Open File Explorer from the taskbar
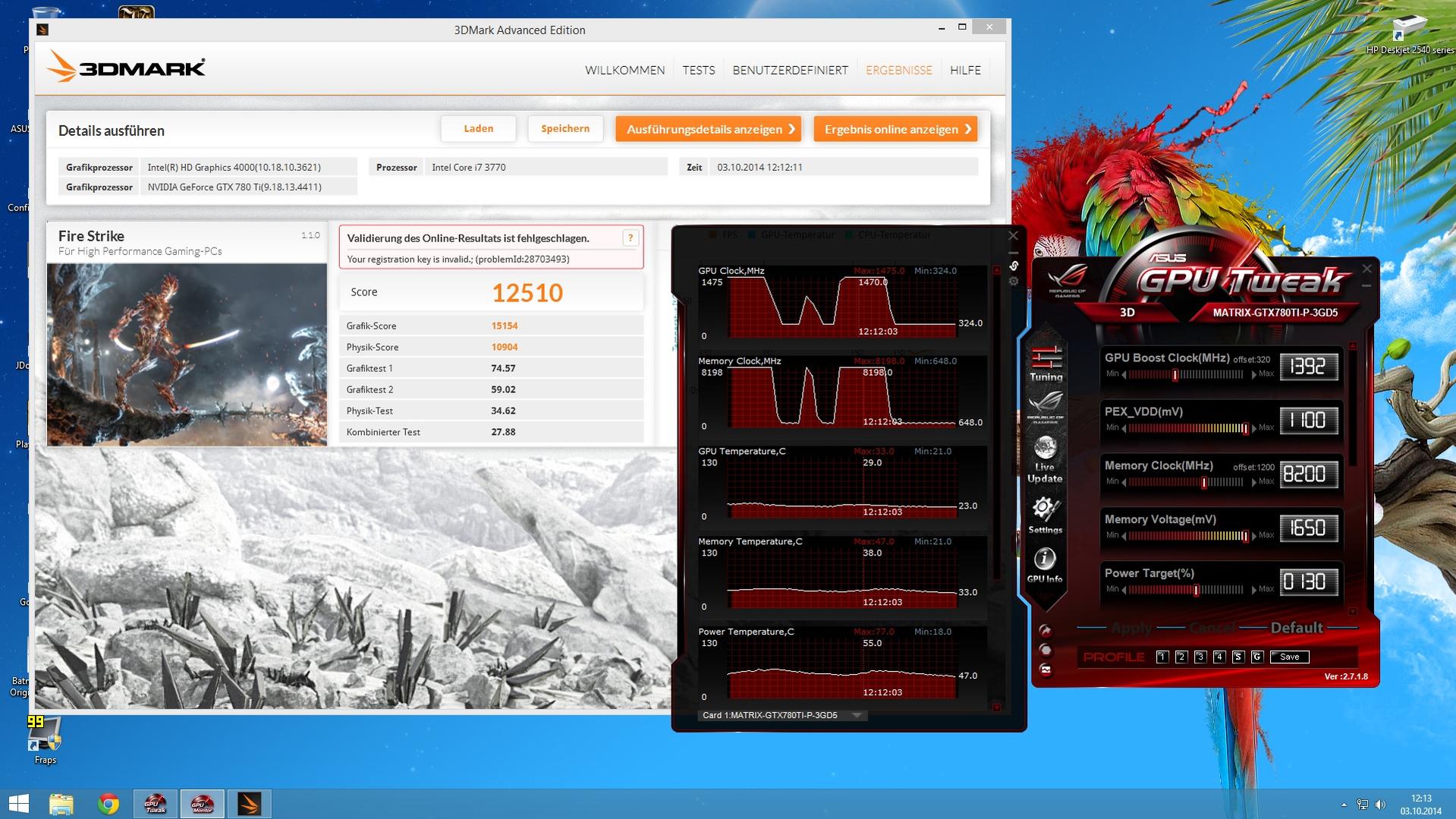 (61, 804)
